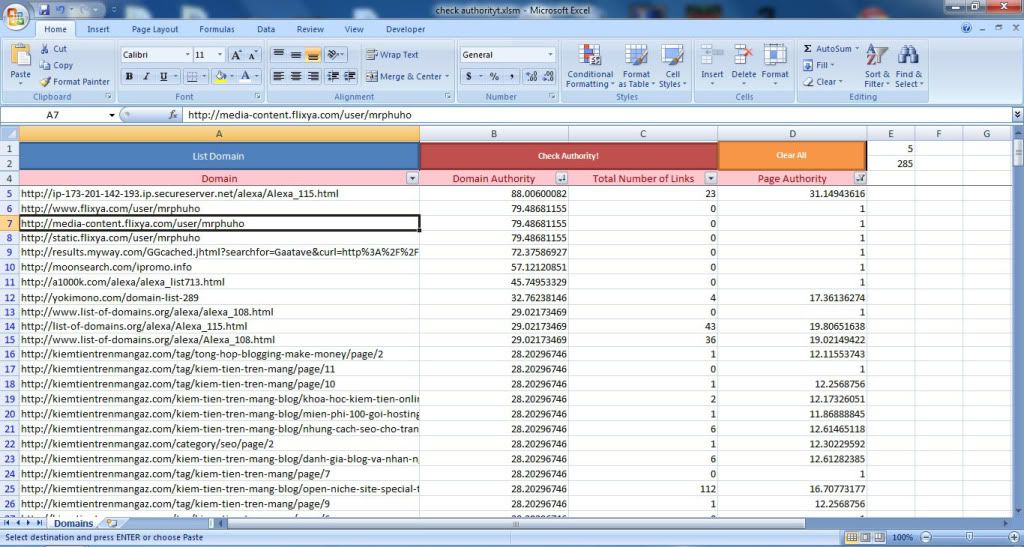Click the Paste clipboard icon

click(x=20, y=57)
